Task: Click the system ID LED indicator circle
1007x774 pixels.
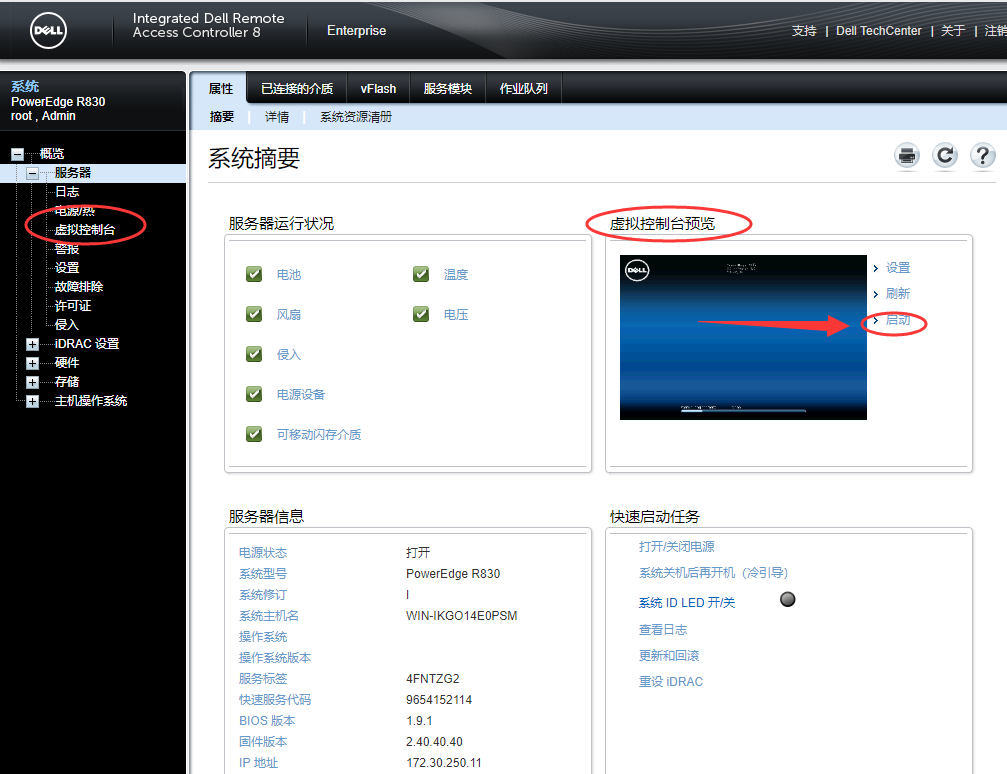Action: (787, 599)
